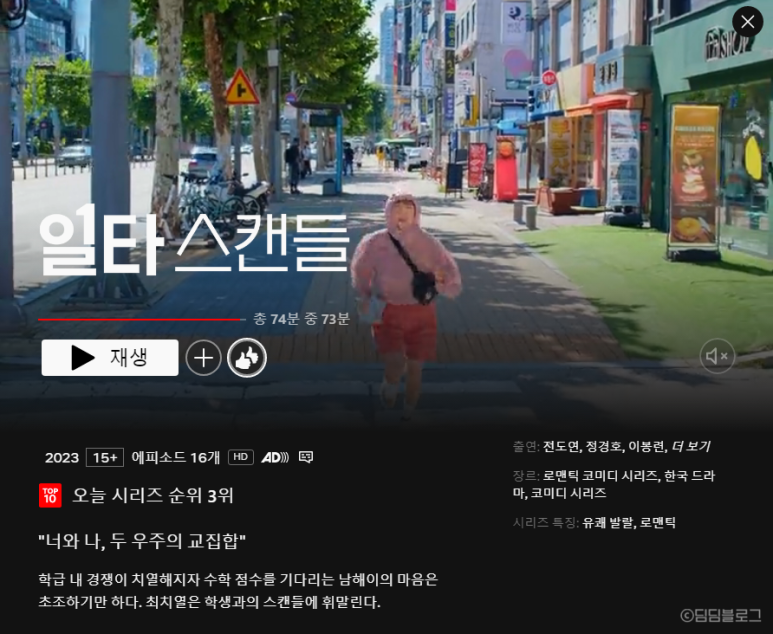
Task: Open the 로맨틱 trait tag
Action: (x=658, y=523)
